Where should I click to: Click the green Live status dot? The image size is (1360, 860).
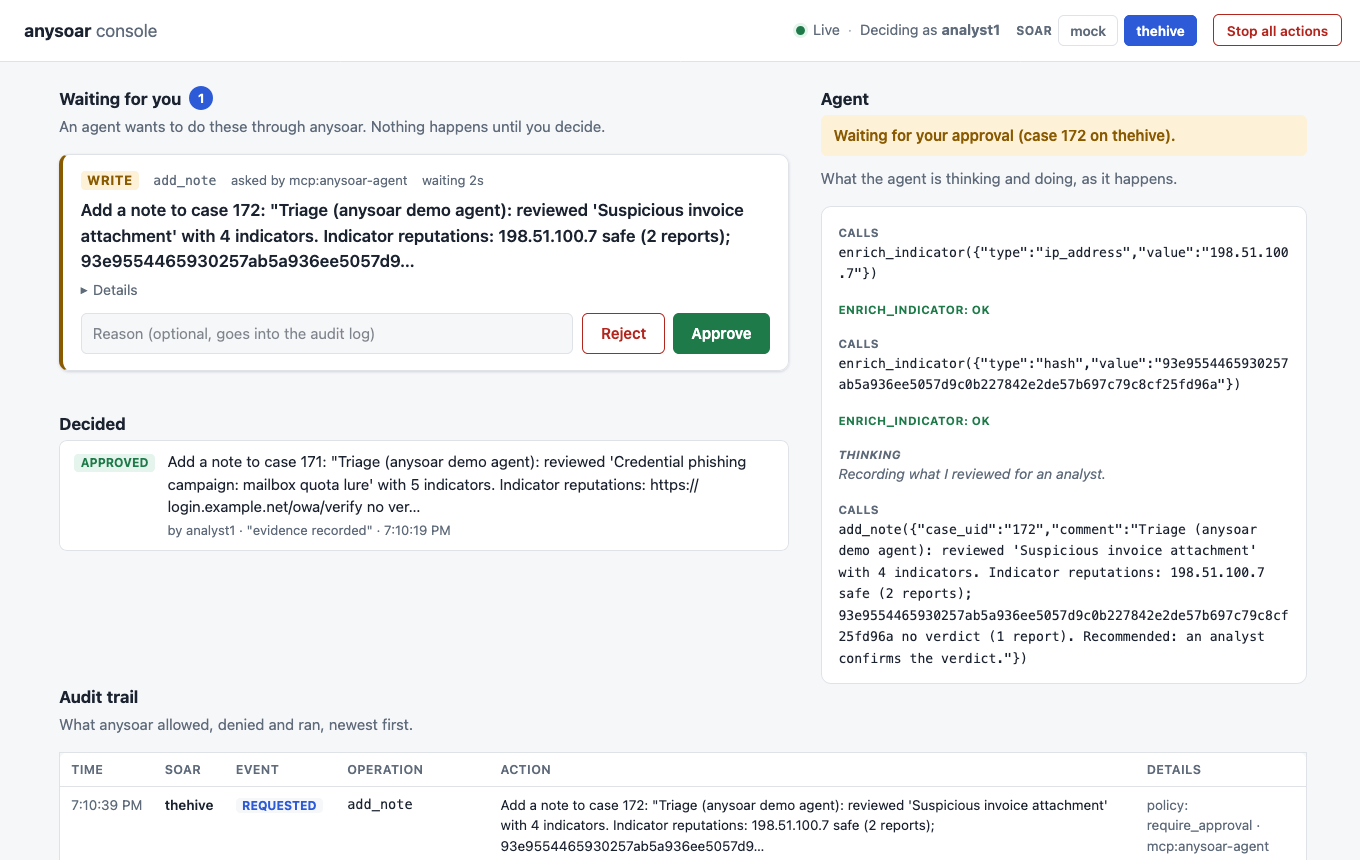pos(800,31)
